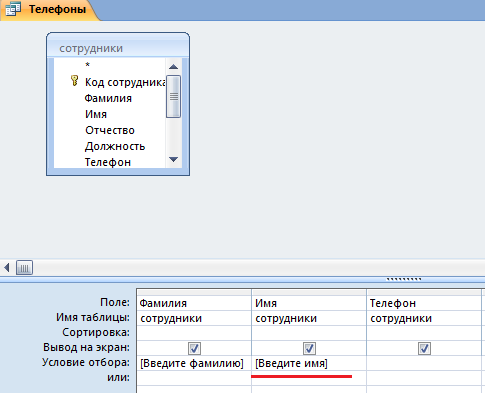Select Телефон in the сотрудники field list

click(108, 162)
